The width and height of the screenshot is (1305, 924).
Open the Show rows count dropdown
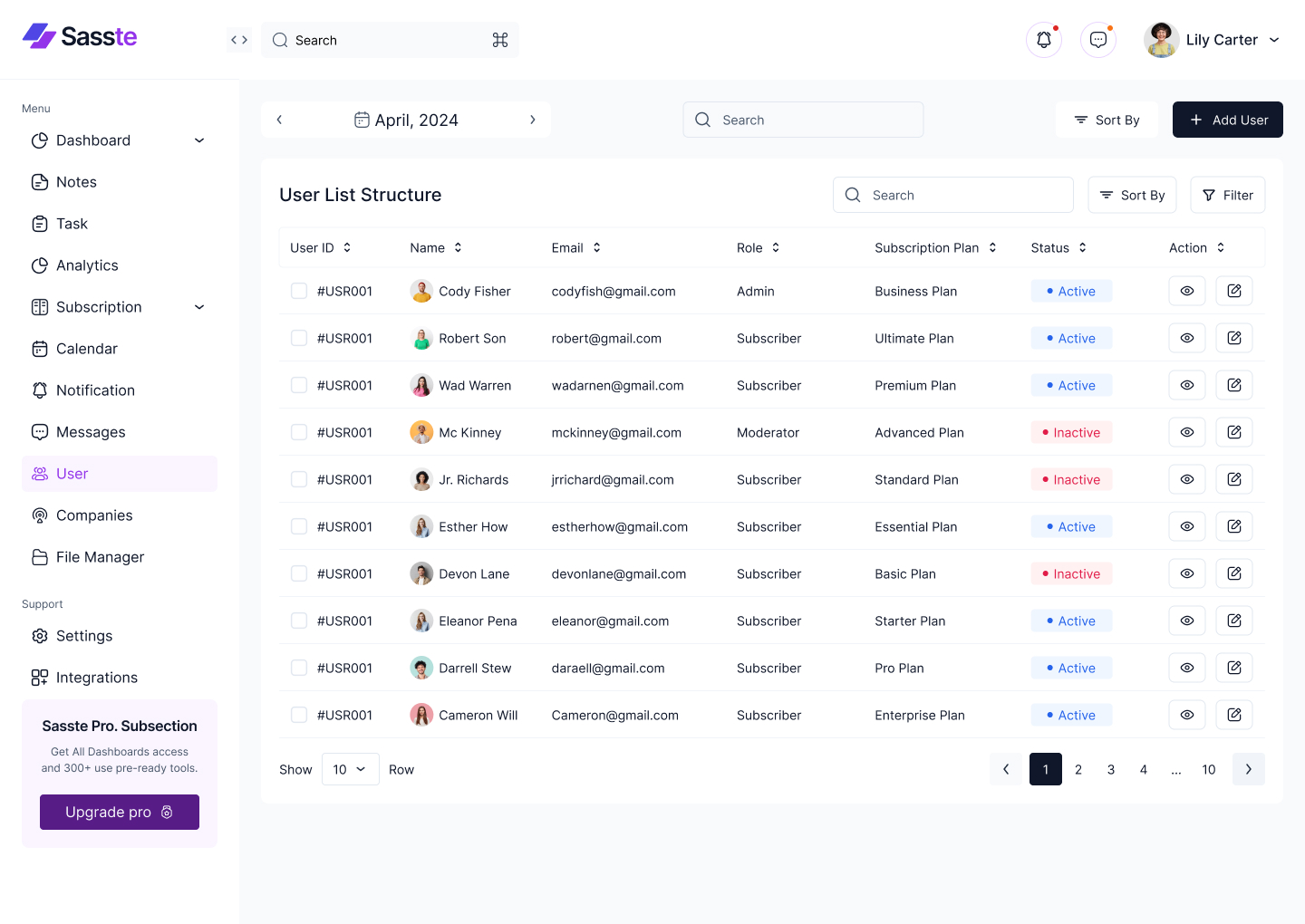(350, 769)
